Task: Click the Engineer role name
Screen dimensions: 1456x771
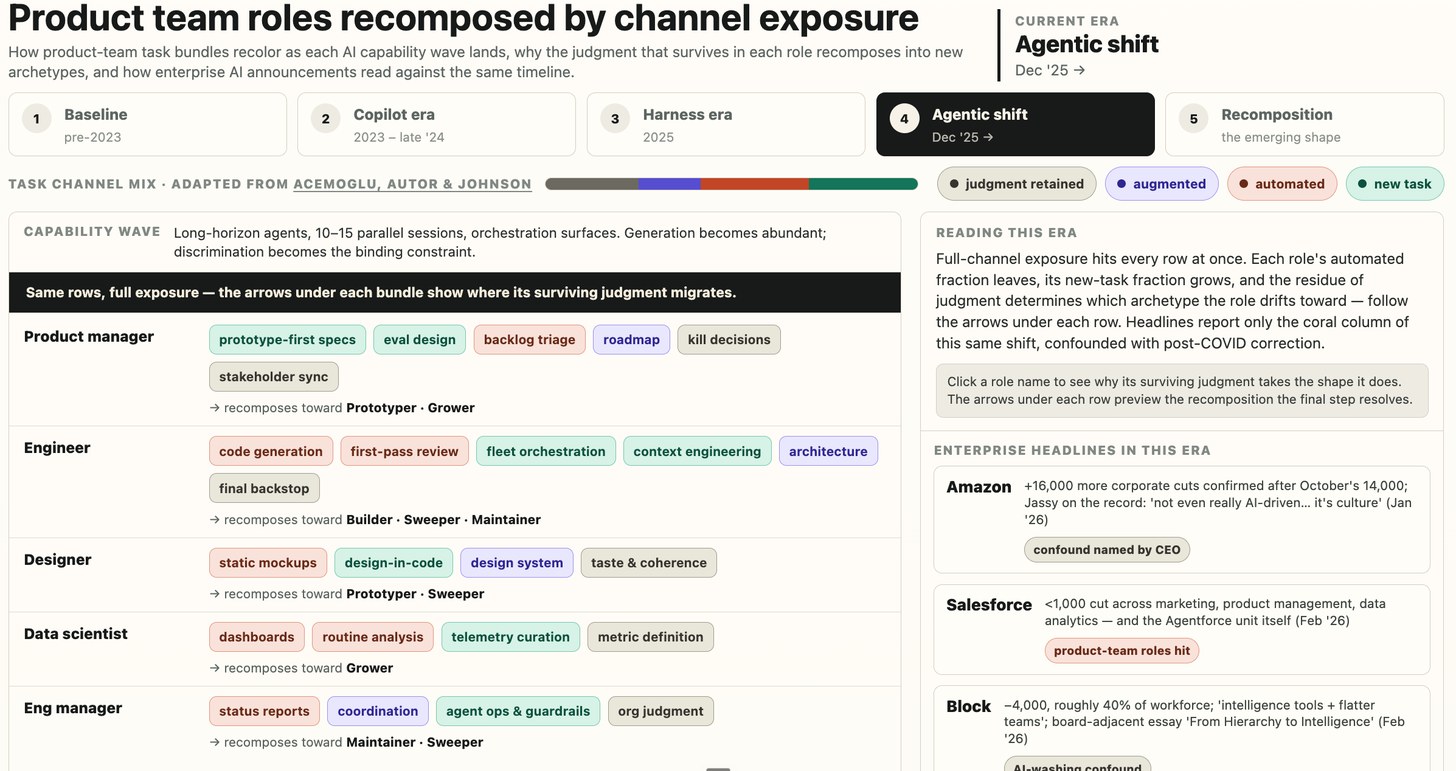Action: [57, 448]
